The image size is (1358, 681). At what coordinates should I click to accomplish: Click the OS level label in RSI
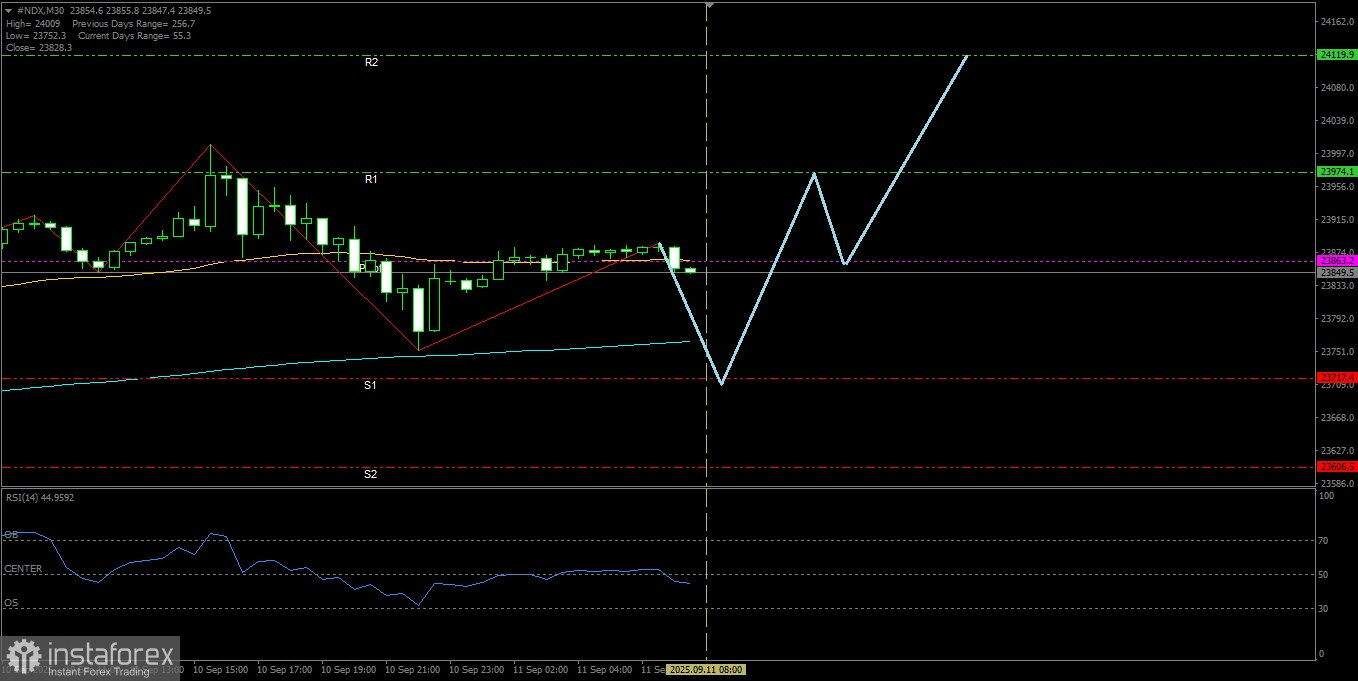tap(11, 603)
